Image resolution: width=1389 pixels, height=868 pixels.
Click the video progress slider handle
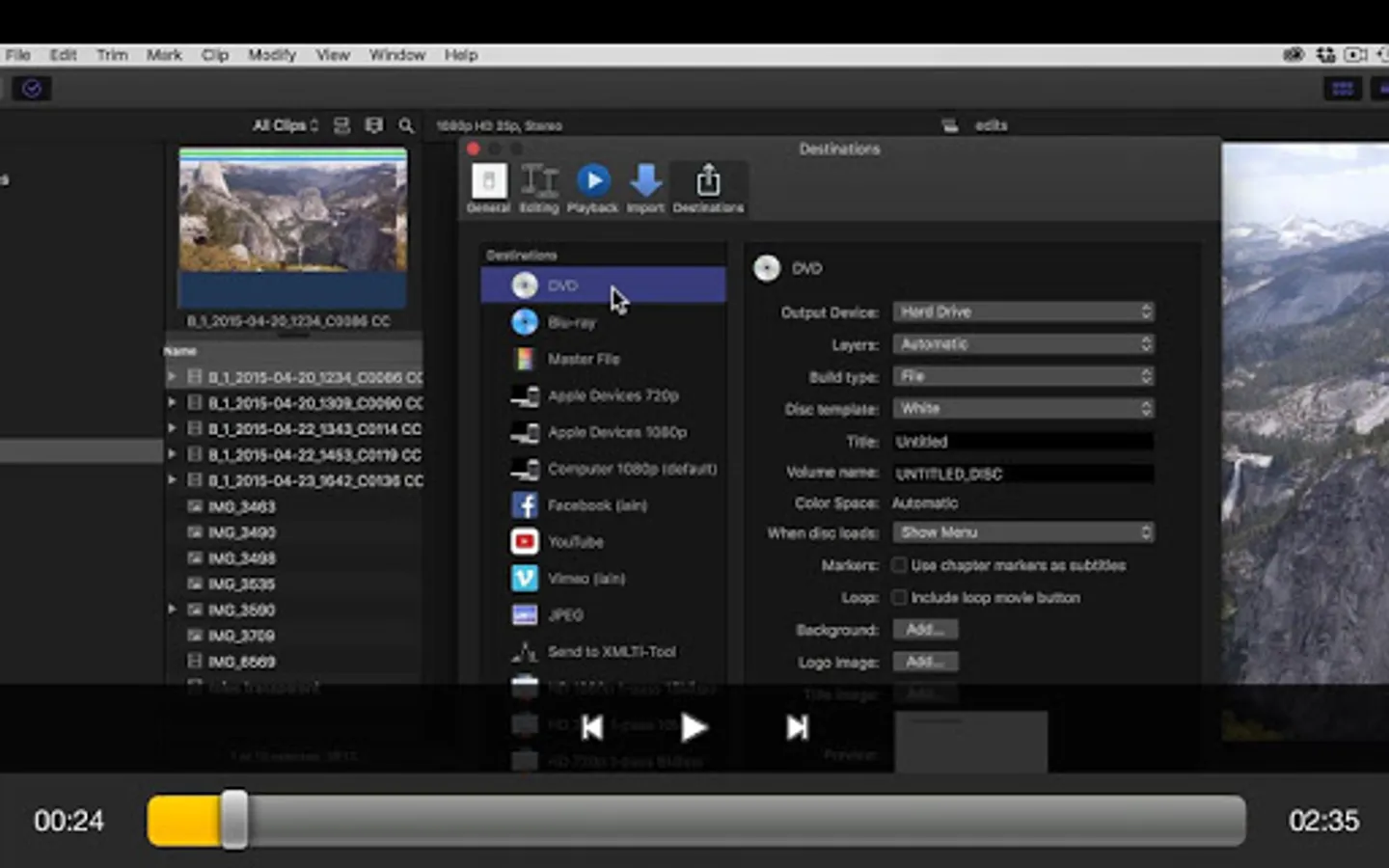234,821
